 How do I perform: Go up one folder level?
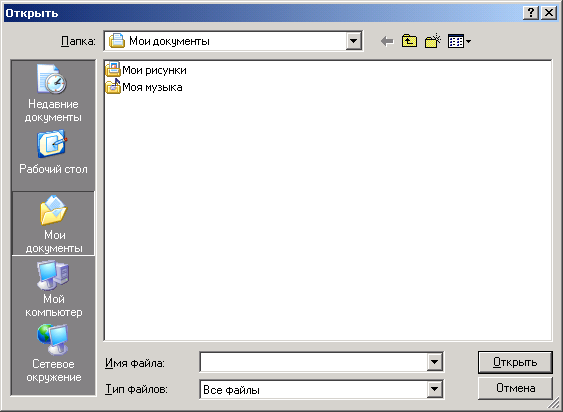(x=409, y=41)
